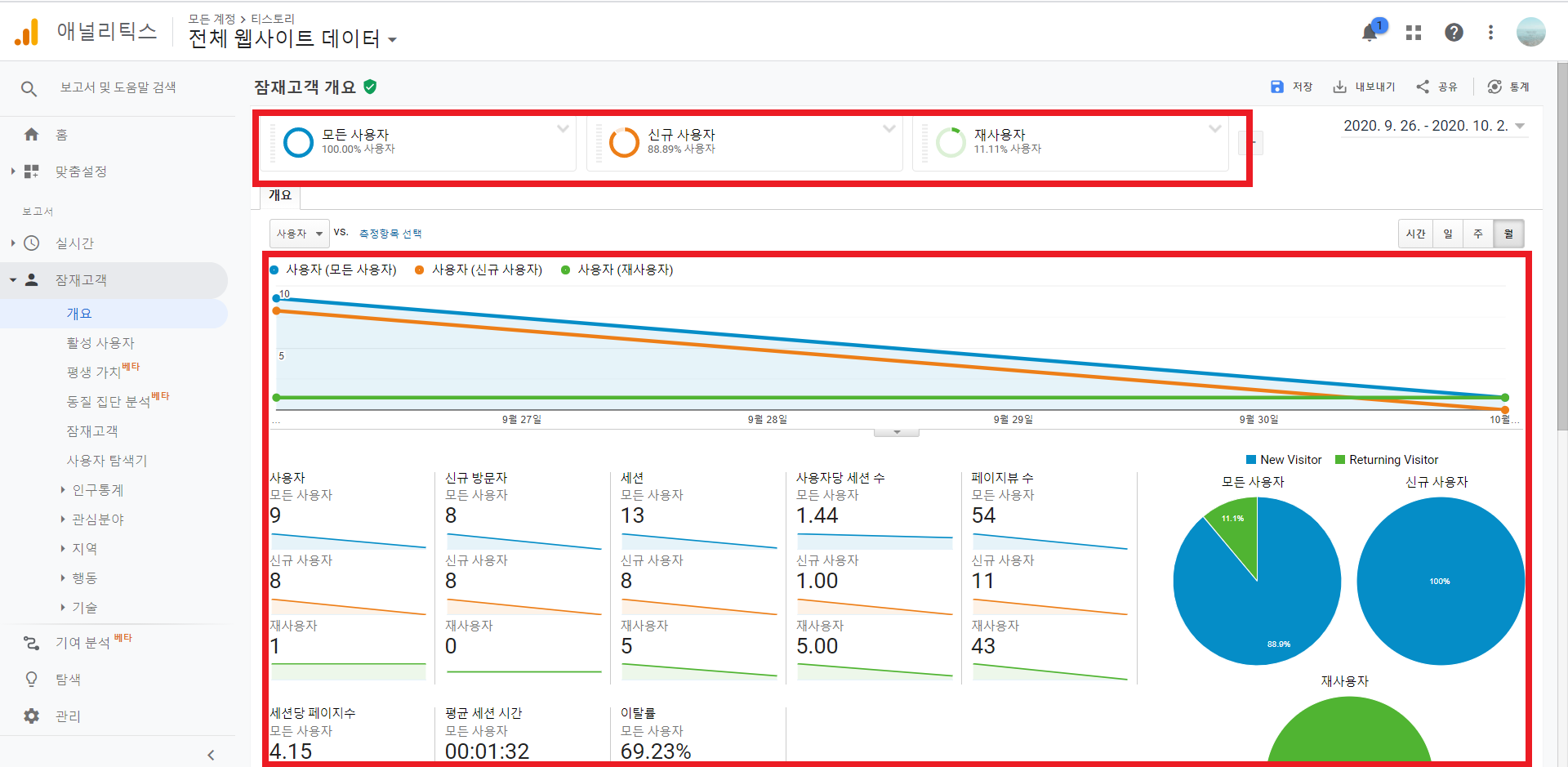The height and width of the screenshot is (767, 1568).
Task: Click the green verified shield icon
Action: 370,87
